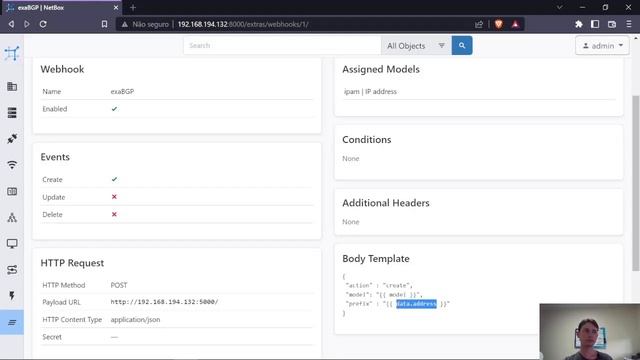Click the browser address bar URL
Viewport: 640px width, 360px height.
point(243,24)
